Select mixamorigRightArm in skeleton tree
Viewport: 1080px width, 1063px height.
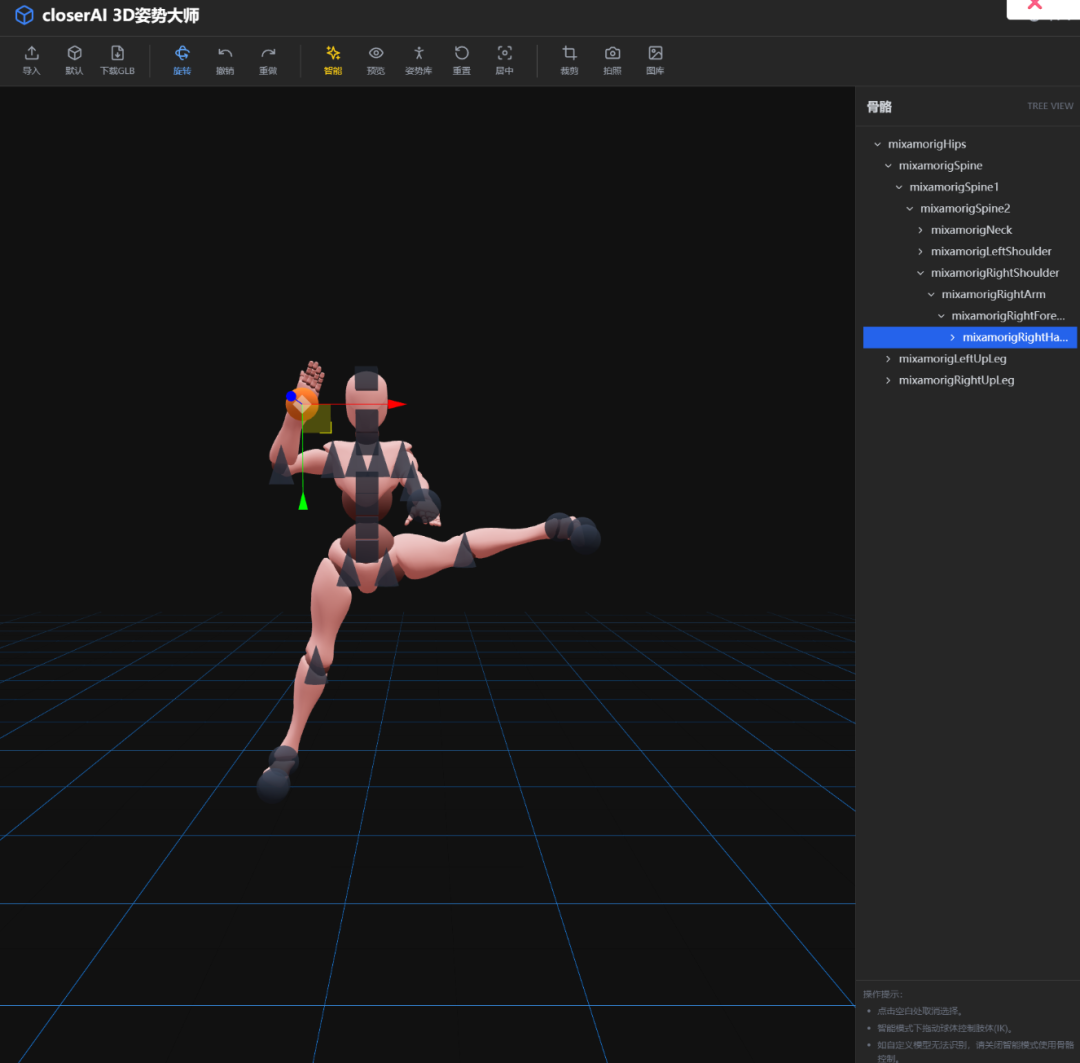[x=993, y=295]
